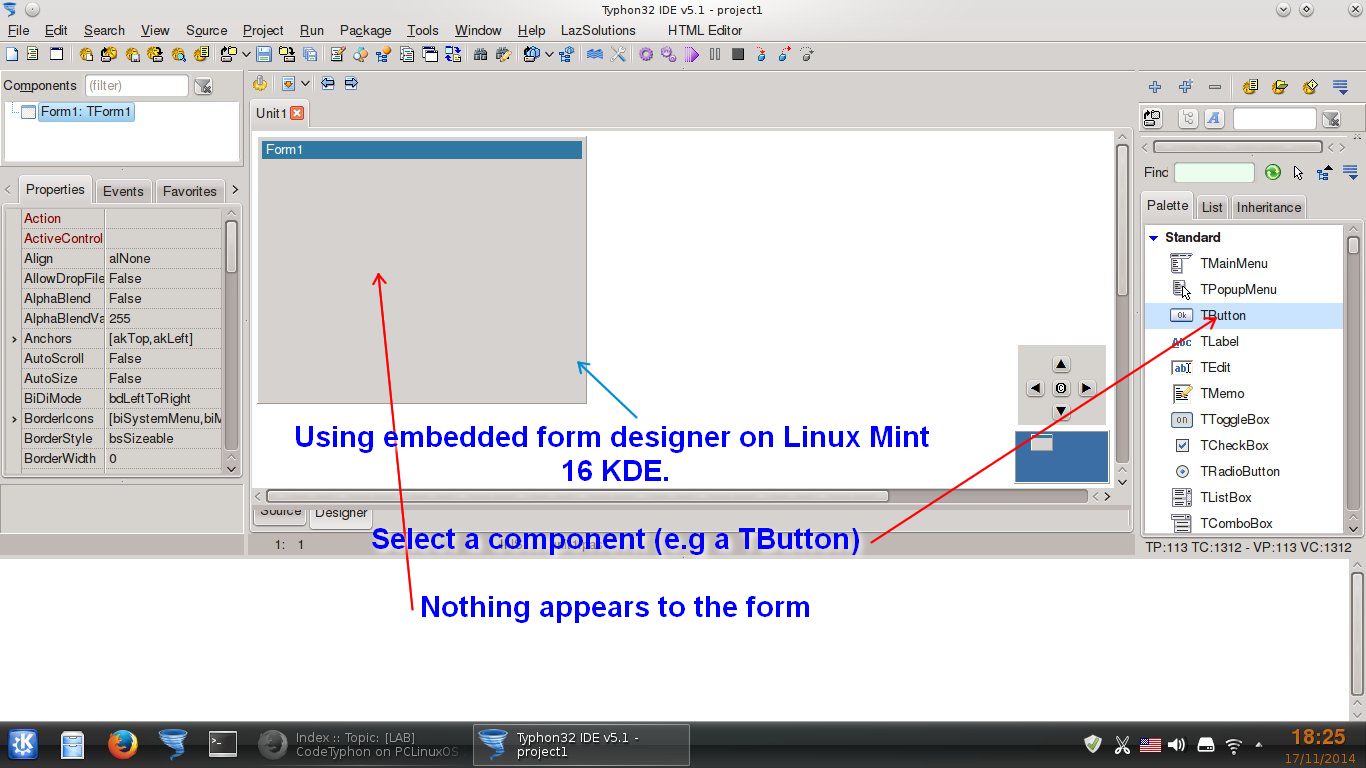Image resolution: width=1366 pixels, height=768 pixels.
Task: Click arrow to show more inspector tabs
Action: pyautogui.click(x=235, y=190)
